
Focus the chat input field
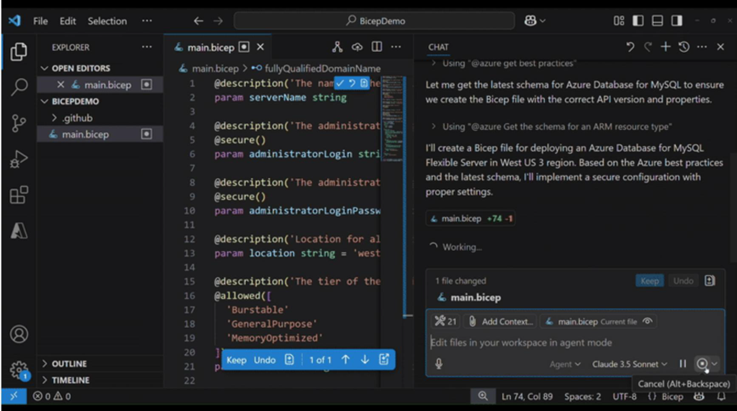575,342
